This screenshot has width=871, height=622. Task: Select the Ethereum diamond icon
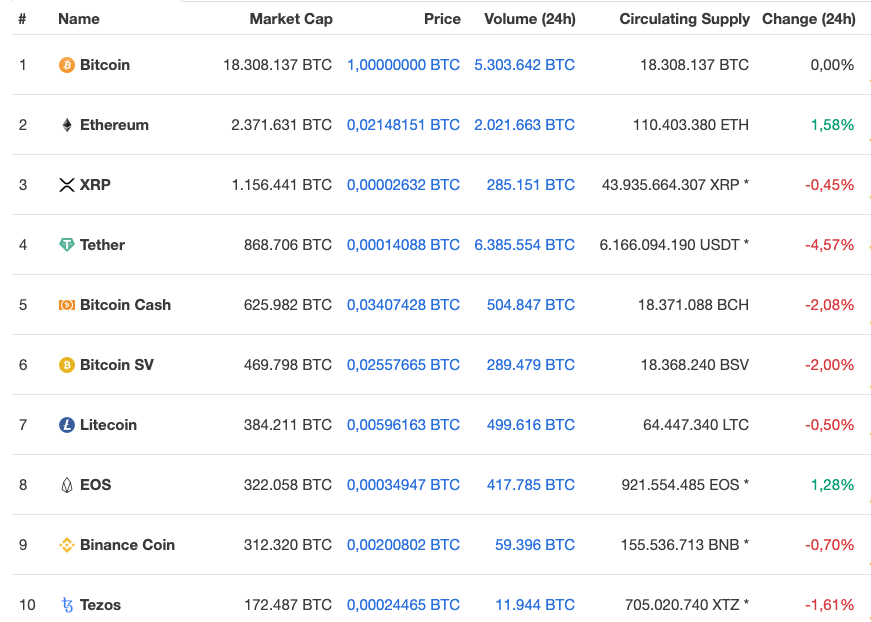point(66,125)
